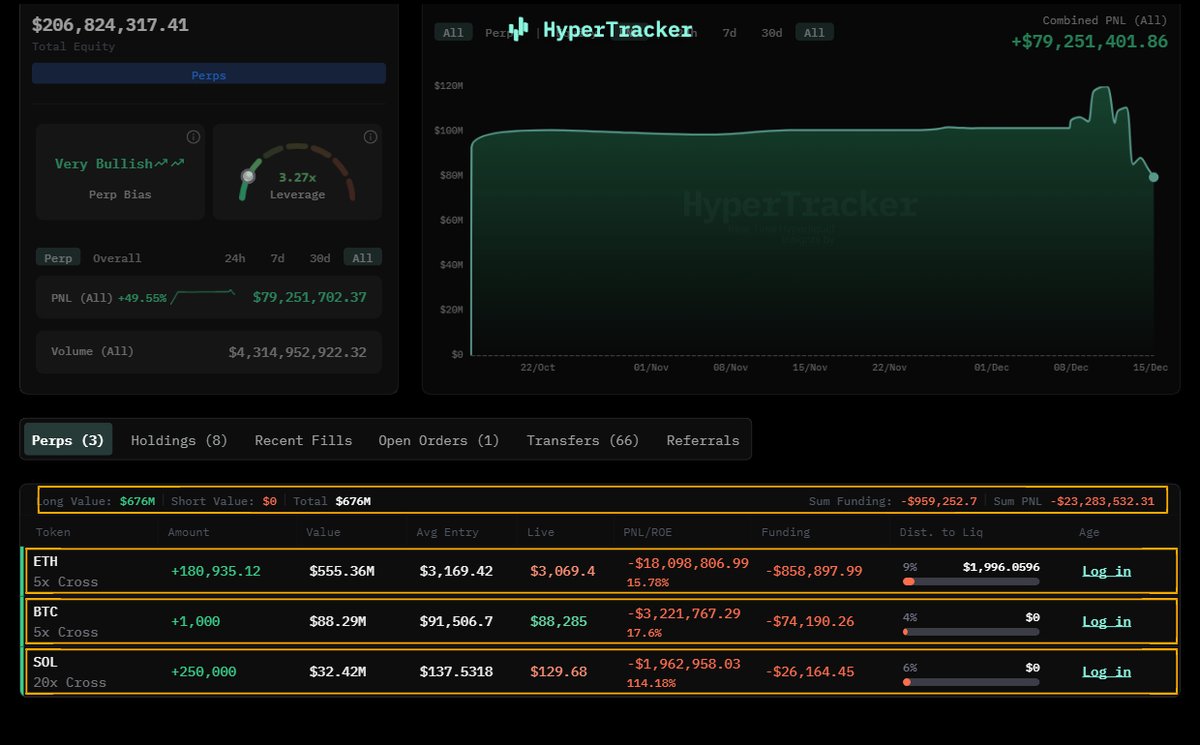
Task: Click the ETH distance to liquidation bar
Action: click(970, 581)
